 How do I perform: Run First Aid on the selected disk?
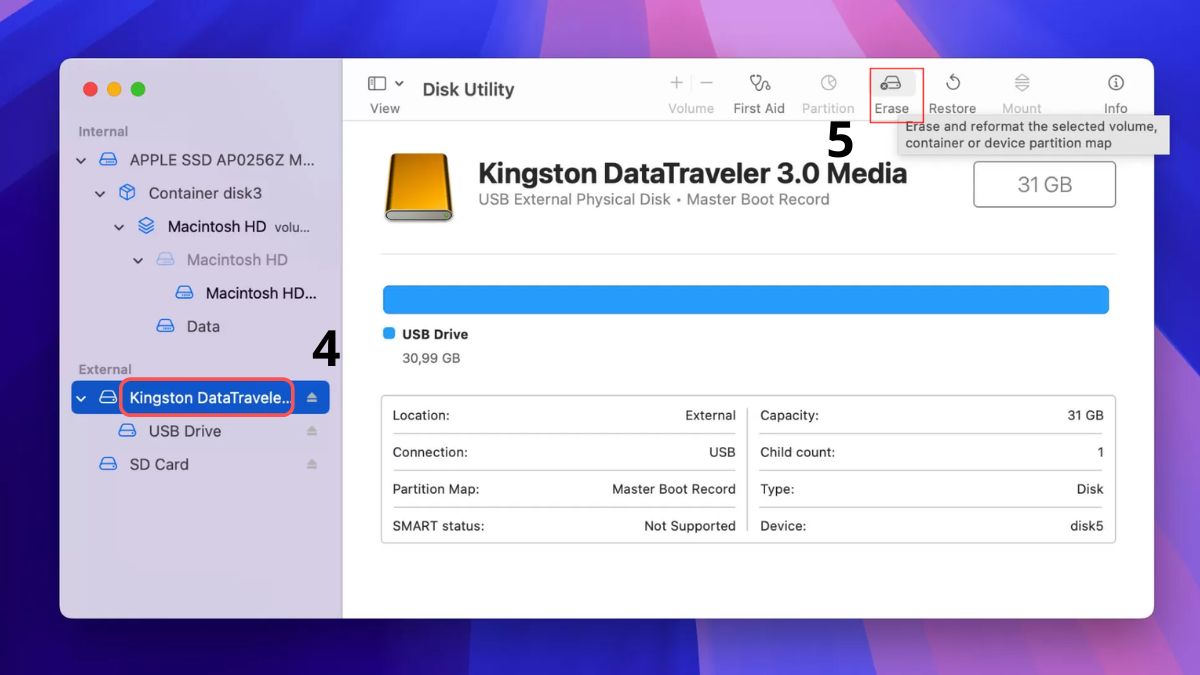click(x=759, y=90)
